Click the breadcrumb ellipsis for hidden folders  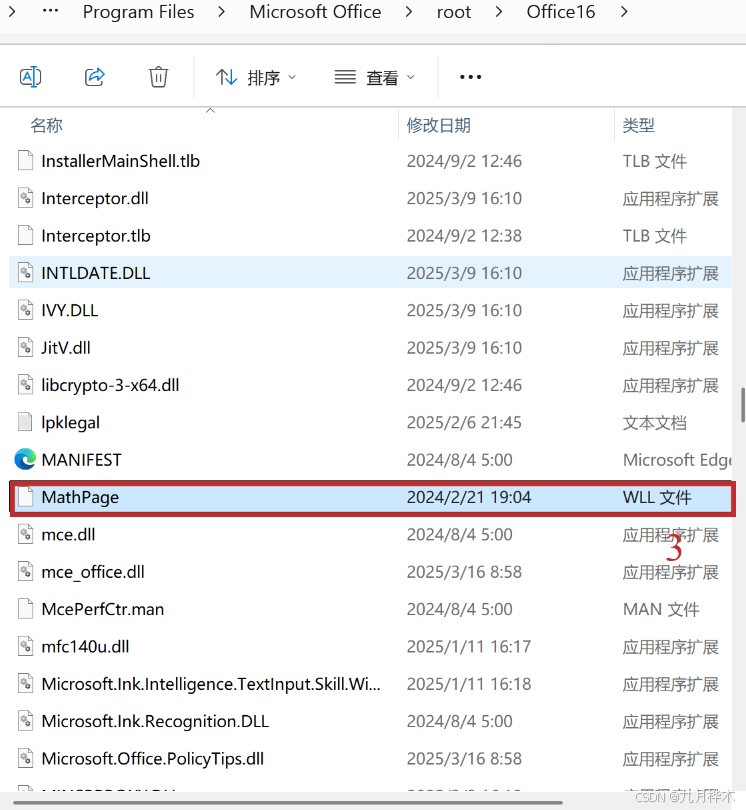point(50,10)
